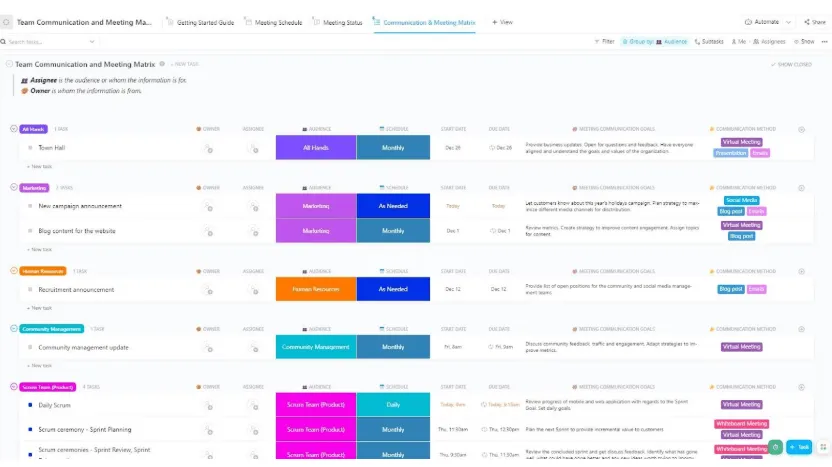Viewport: 832px width, 467px height.
Task: Add New task under Human Resource group
Action: coord(40,308)
